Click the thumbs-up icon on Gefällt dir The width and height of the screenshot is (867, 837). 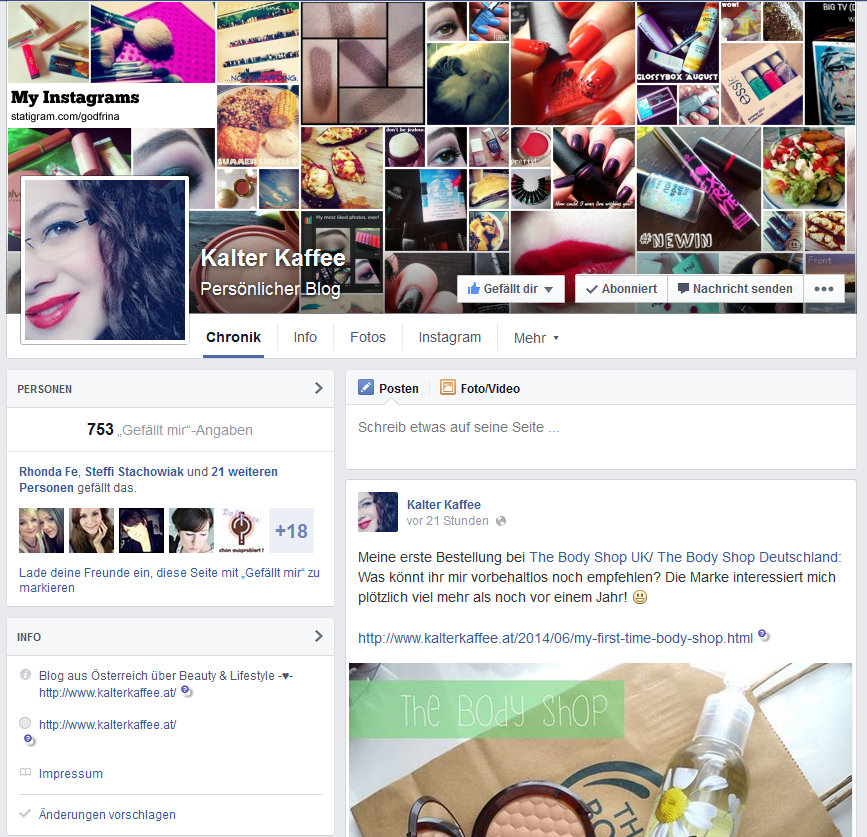tap(473, 289)
